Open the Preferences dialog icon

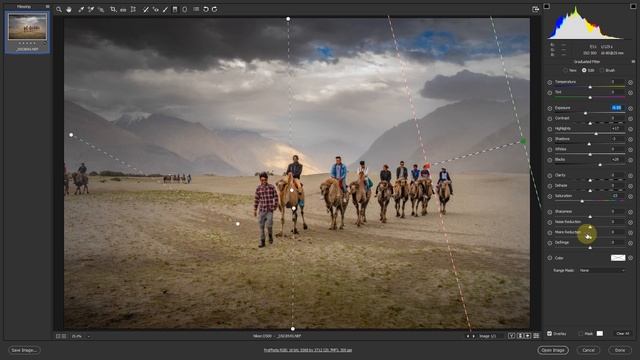point(196,9)
